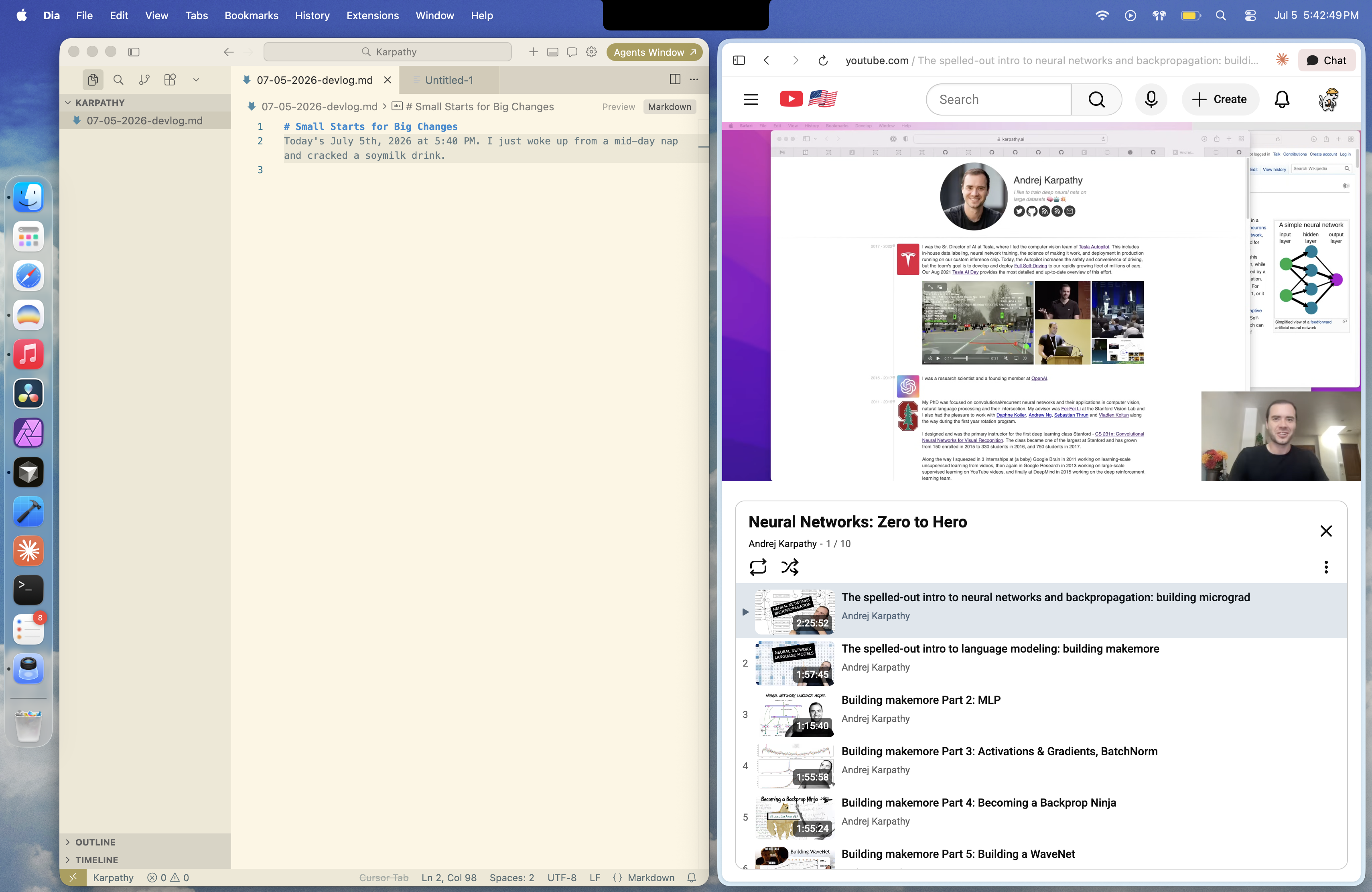Screen dimensions: 1372x892
Task: Open the Extensions view icon
Action: click(x=170, y=79)
